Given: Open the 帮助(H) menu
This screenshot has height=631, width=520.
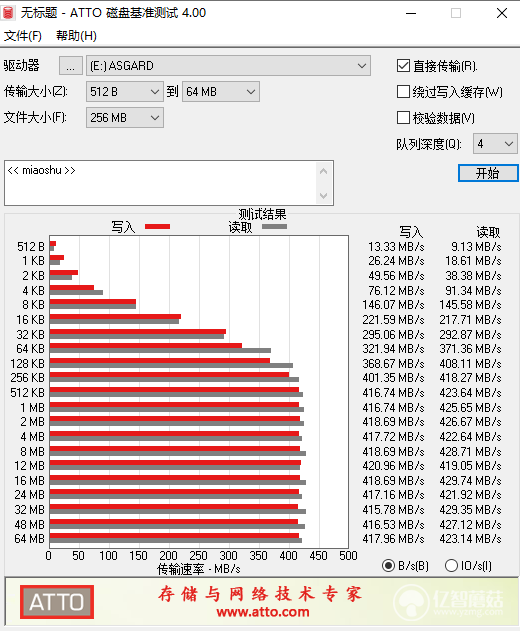Looking at the screenshot, I should (76, 36).
